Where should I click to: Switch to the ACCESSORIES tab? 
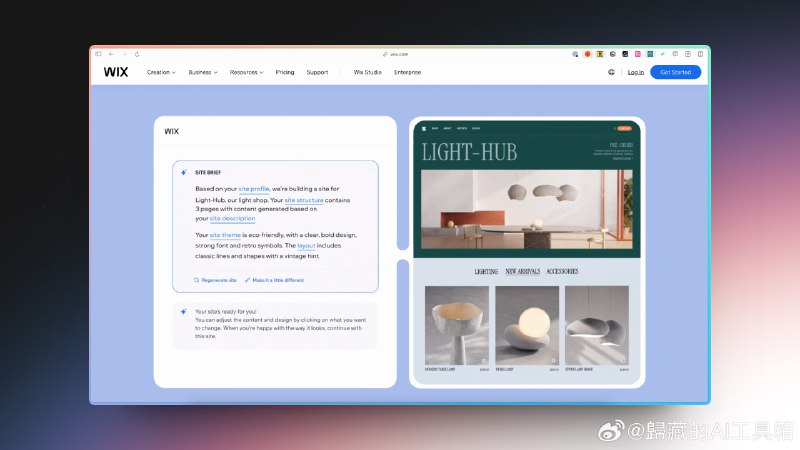tap(562, 271)
